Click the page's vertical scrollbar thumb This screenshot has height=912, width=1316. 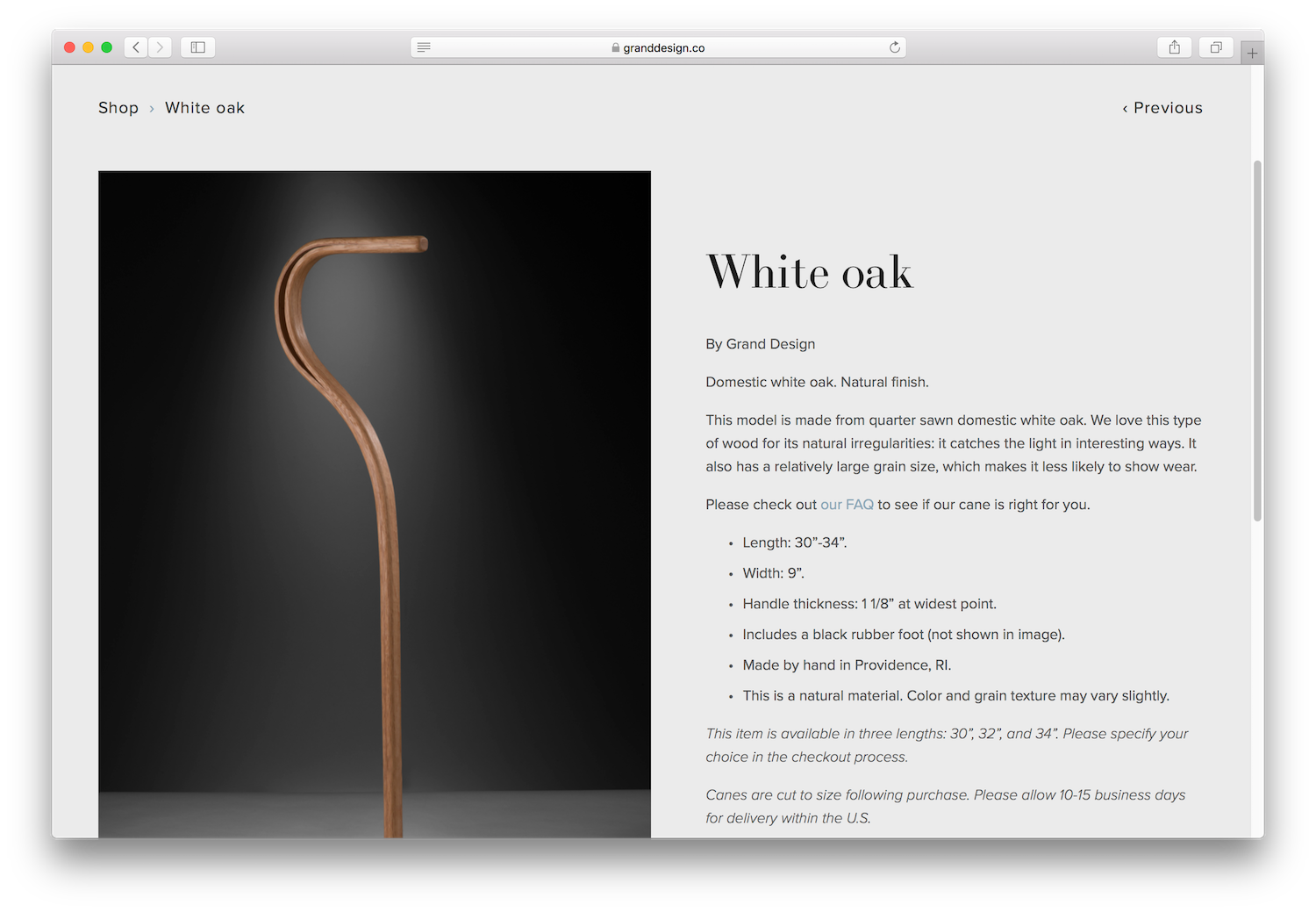click(1257, 341)
